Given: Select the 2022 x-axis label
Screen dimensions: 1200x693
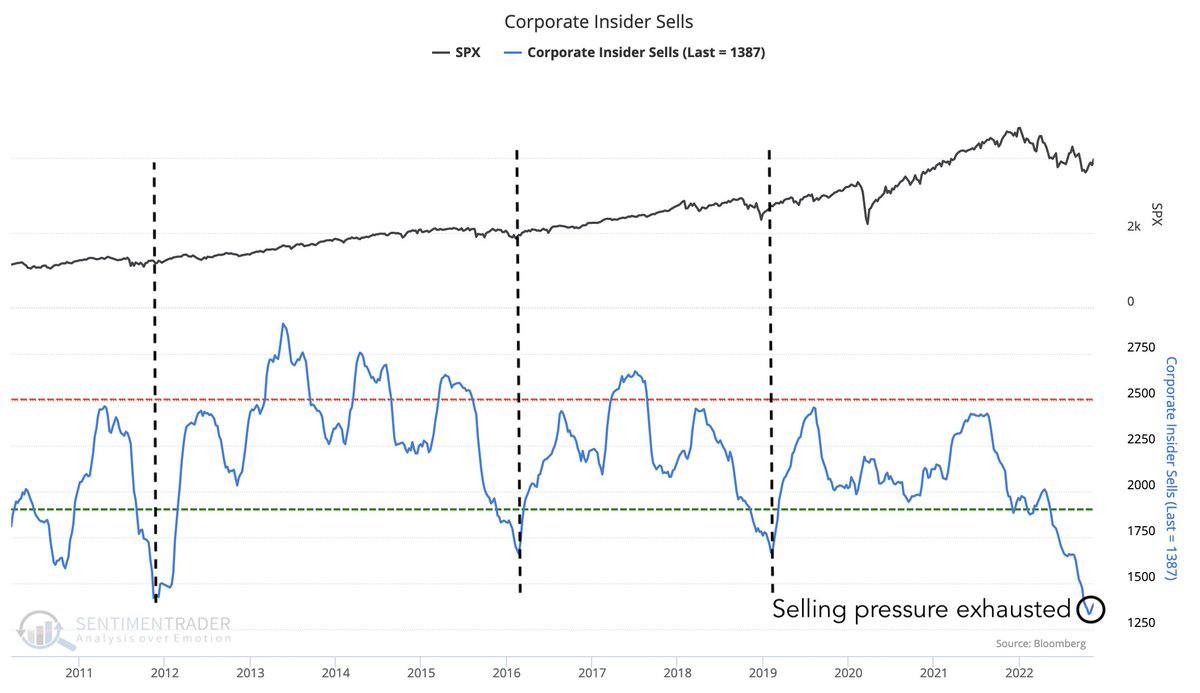Looking at the screenshot, I should 1019,672.
